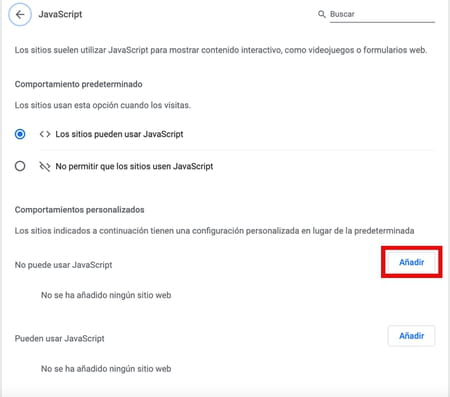Image resolution: width=450 pixels, height=397 pixels.
Task: Click the magnifying glass search icon
Action: coord(321,14)
